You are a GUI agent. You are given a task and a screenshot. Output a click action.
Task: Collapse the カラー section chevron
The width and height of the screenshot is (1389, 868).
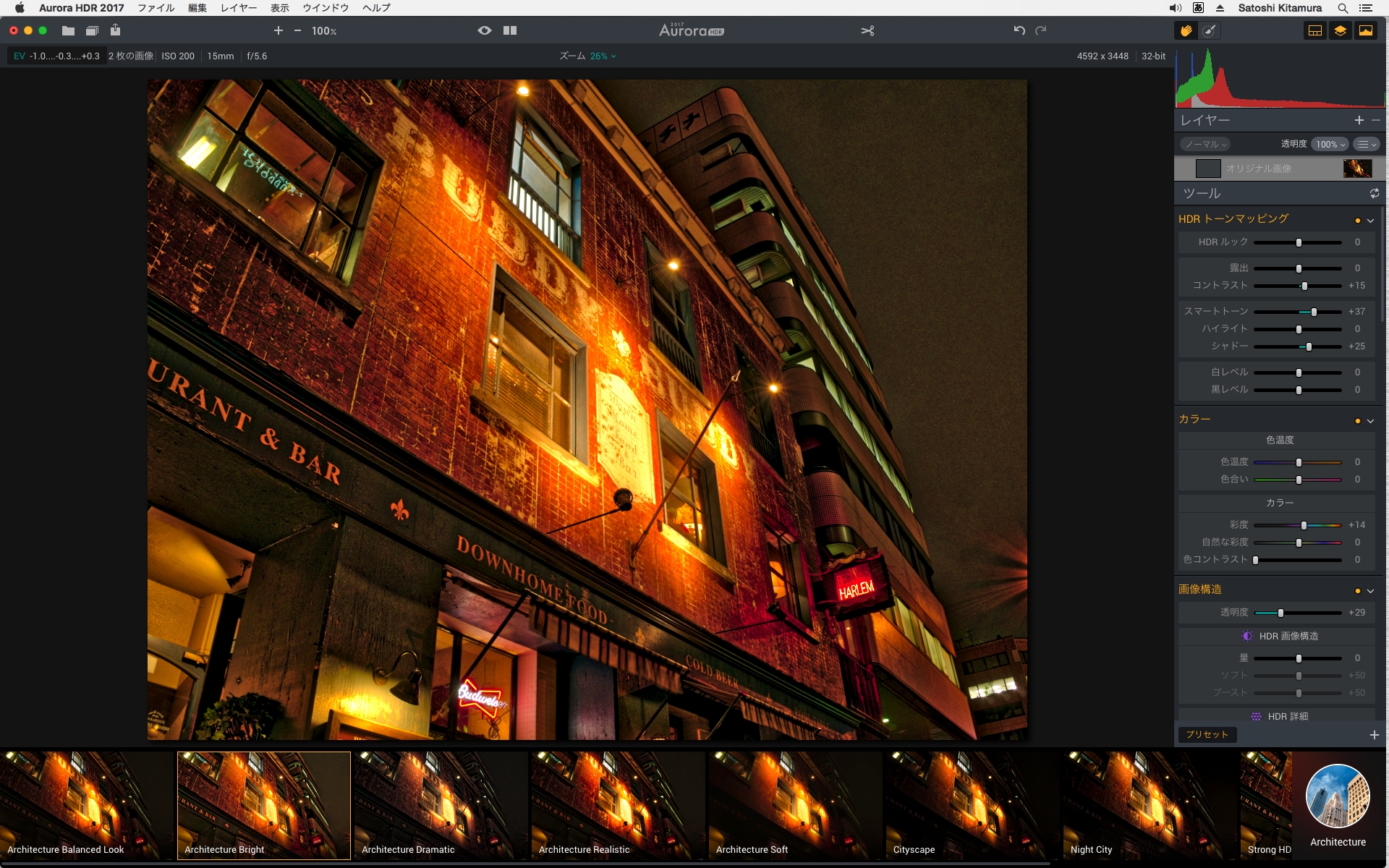1370,421
